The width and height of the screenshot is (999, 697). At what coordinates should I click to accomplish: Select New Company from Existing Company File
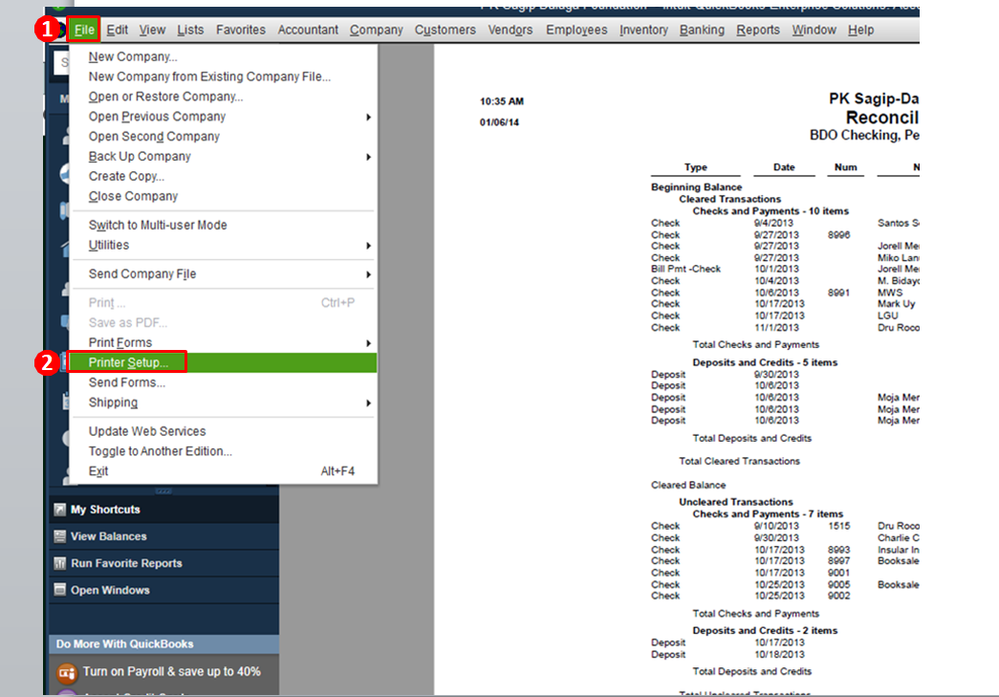click(x=223, y=76)
